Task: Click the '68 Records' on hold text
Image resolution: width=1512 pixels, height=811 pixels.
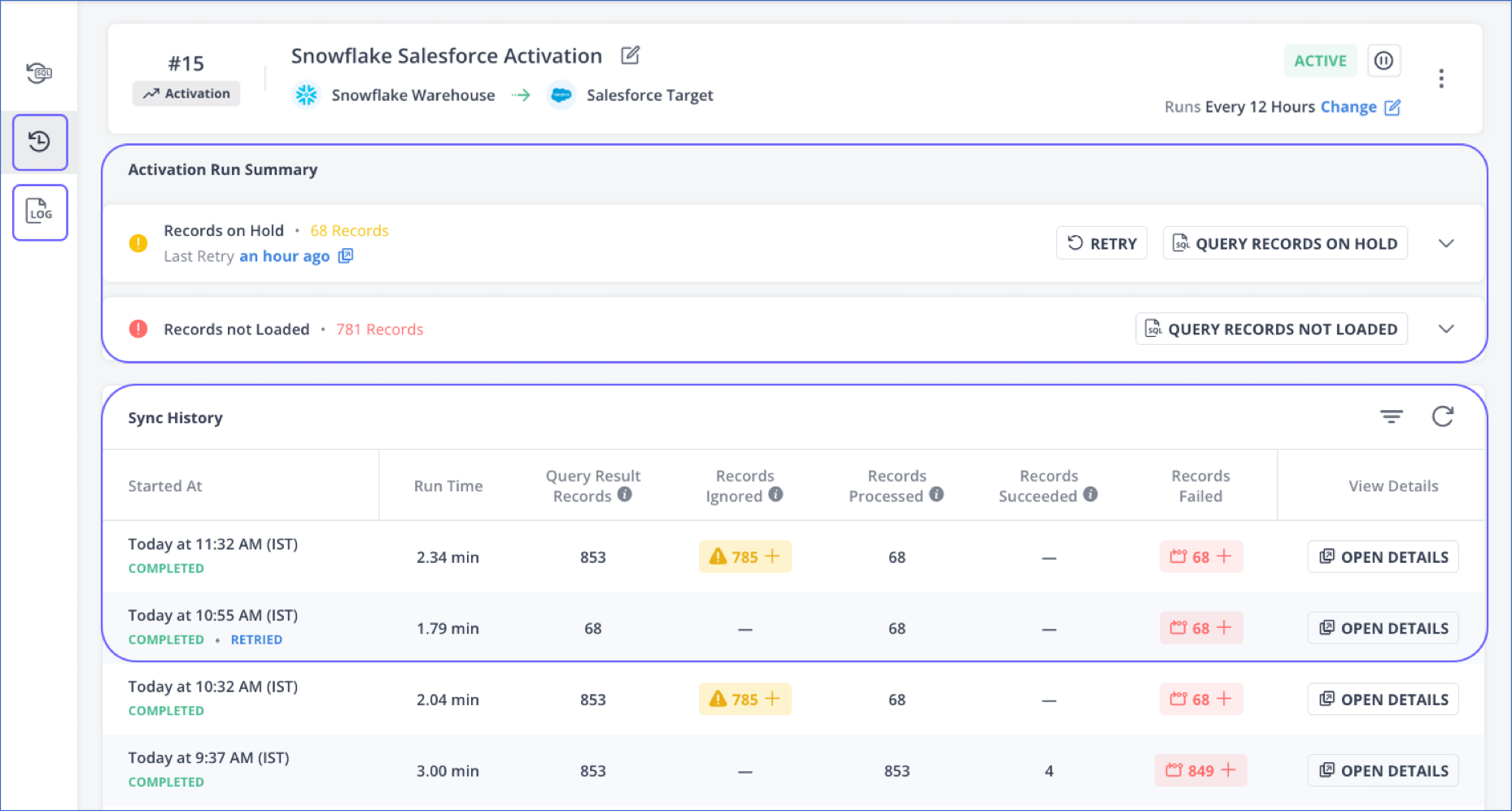Action: pos(349,230)
